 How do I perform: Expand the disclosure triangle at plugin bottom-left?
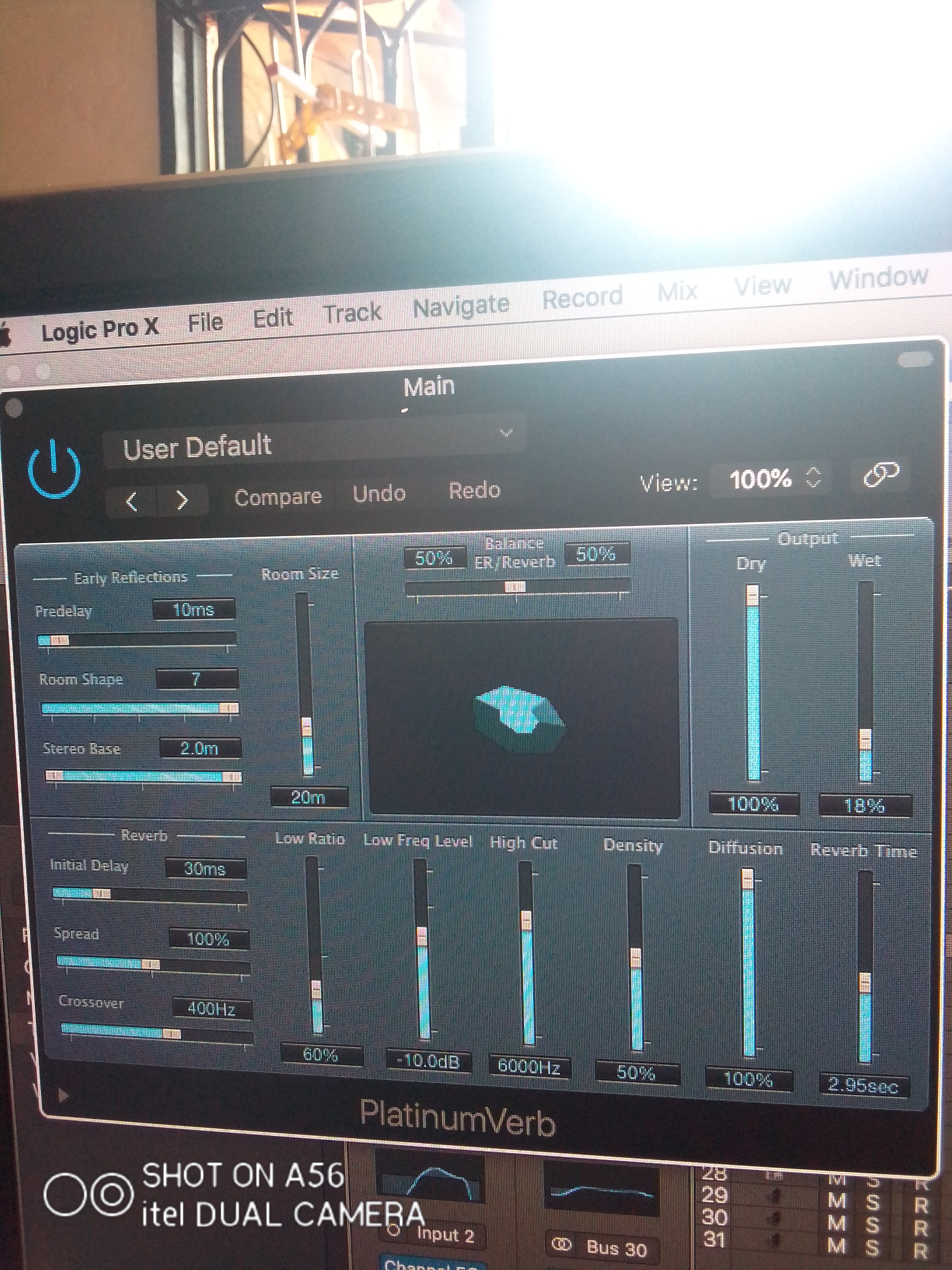pyautogui.click(x=63, y=1096)
